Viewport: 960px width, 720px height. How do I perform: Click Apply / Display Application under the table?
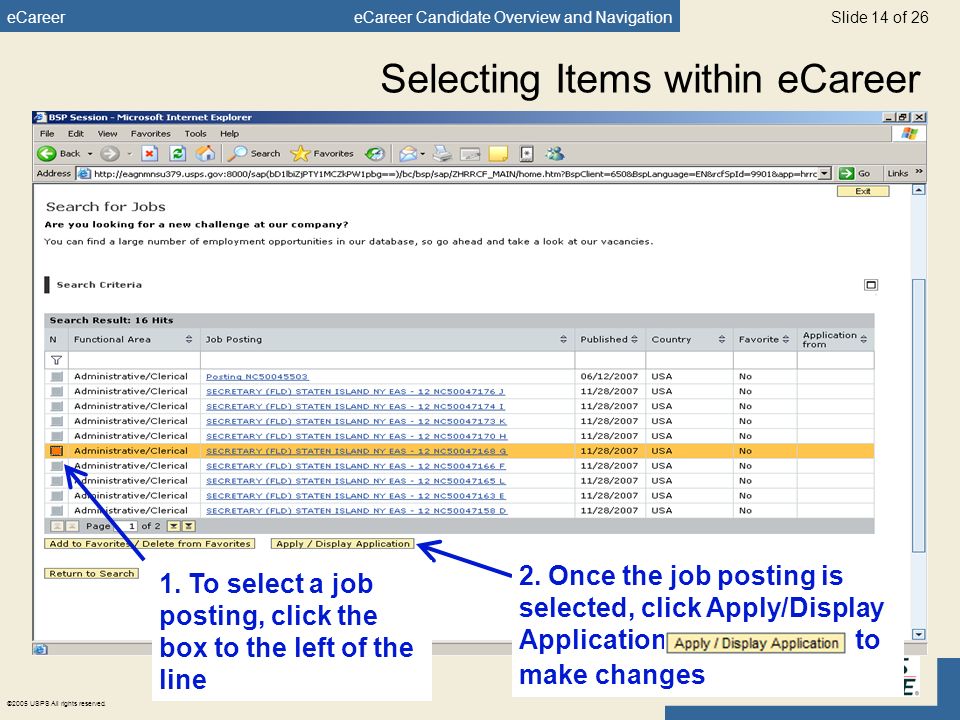pyautogui.click(x=343, y=544)
